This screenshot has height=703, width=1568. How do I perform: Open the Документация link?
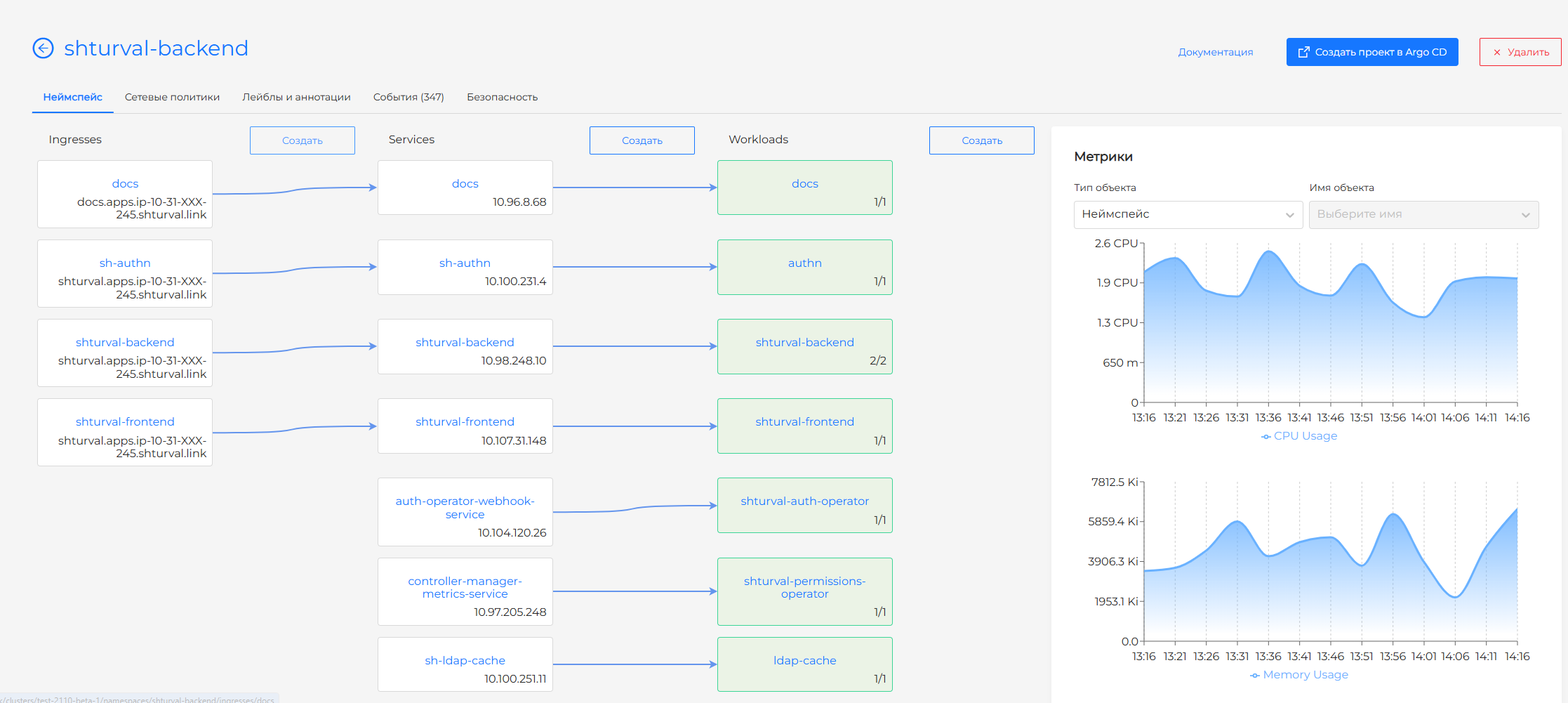(x=1215, y=52)
